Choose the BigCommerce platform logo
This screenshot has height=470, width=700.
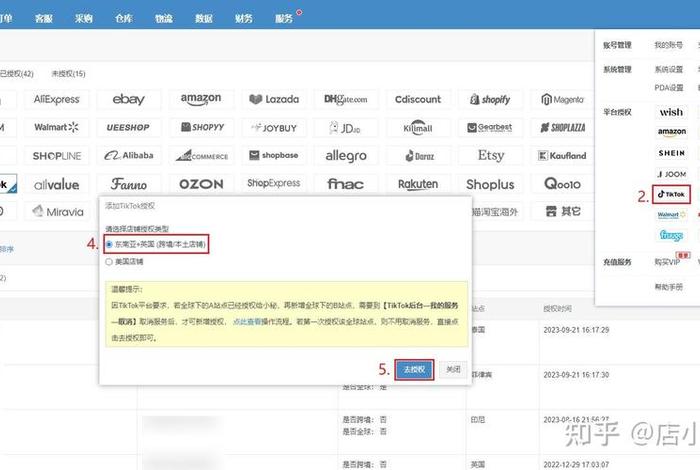pyautogui.click(x=201, y=156)
